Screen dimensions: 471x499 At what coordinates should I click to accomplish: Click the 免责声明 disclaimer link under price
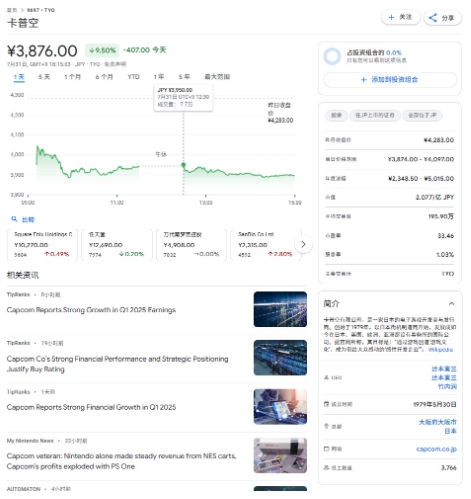(x=115, y=64)
